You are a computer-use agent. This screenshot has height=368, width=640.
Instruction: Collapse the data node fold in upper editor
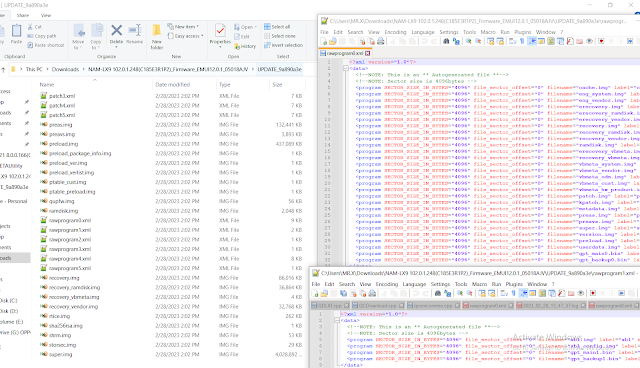tap(346, 69)
